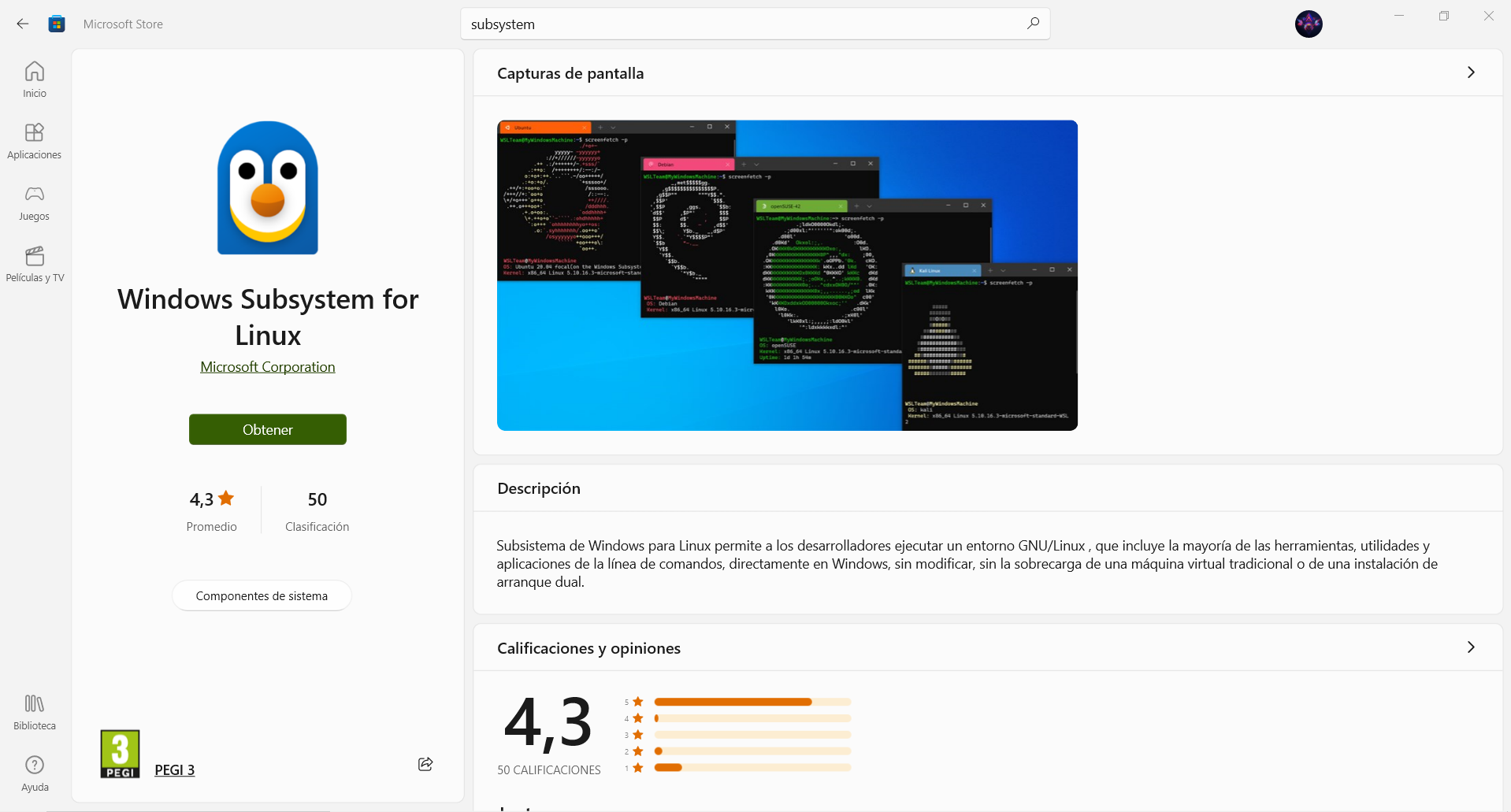This screenshot has width=1511, height=812.
Task: Expand Capturas de pantalla section
Action: pyautogui.click(x=1471, y=72)
